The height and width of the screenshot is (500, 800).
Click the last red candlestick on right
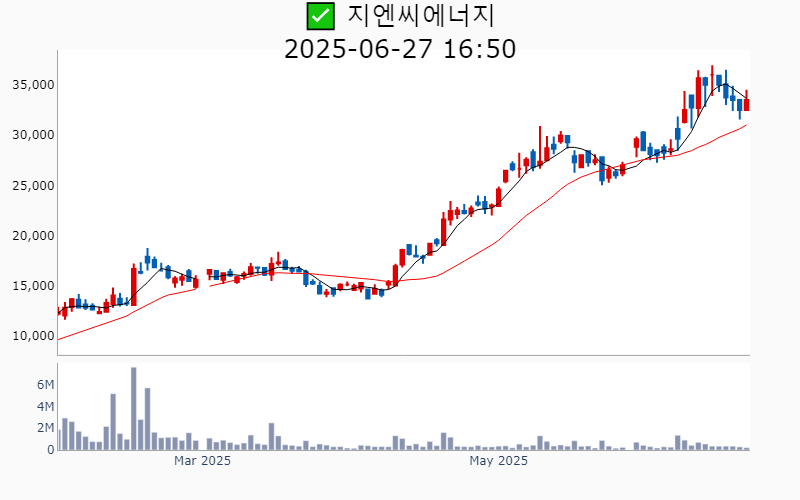[746, 101]
